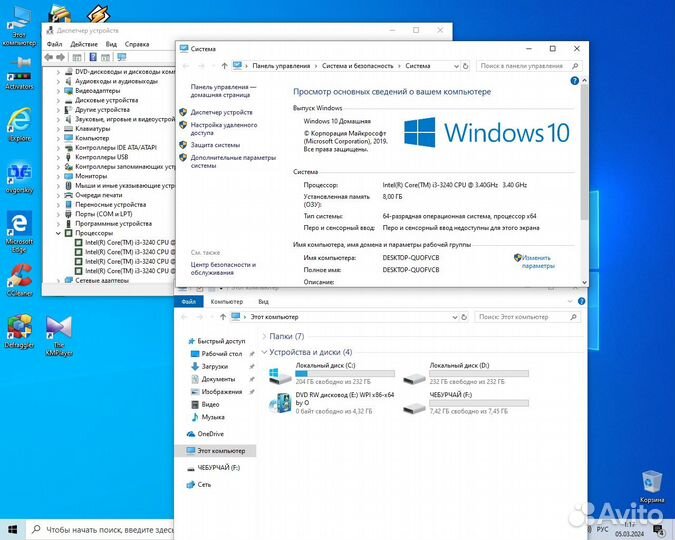Click the help question mark in System window
675x540 pixels.
574,81
